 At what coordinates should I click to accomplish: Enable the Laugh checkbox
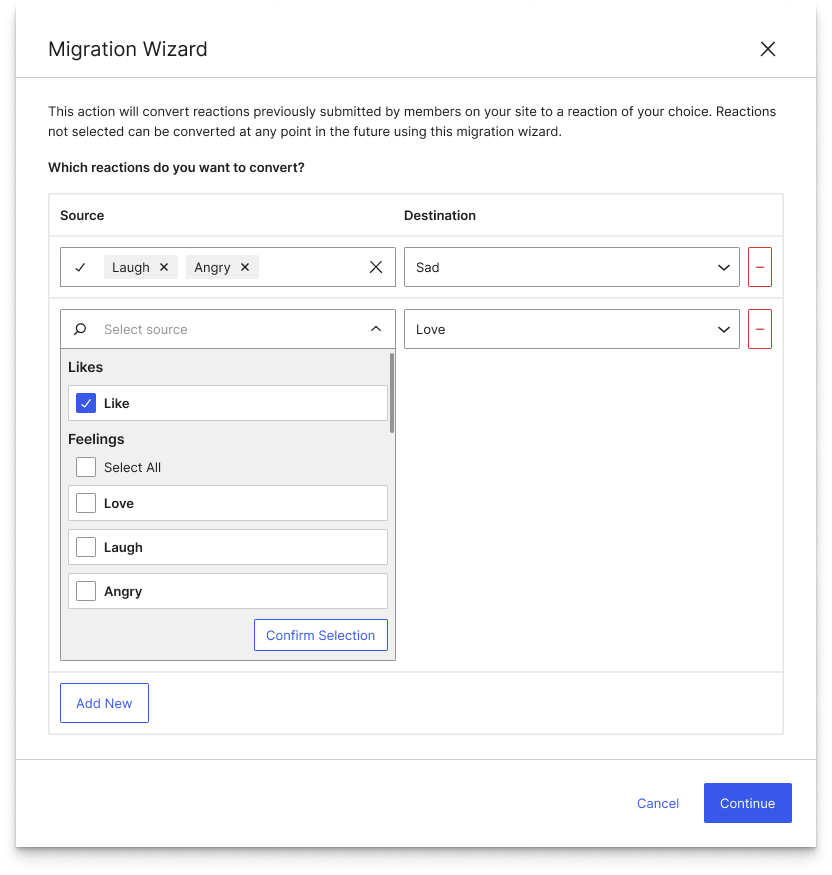pos(86,548)
